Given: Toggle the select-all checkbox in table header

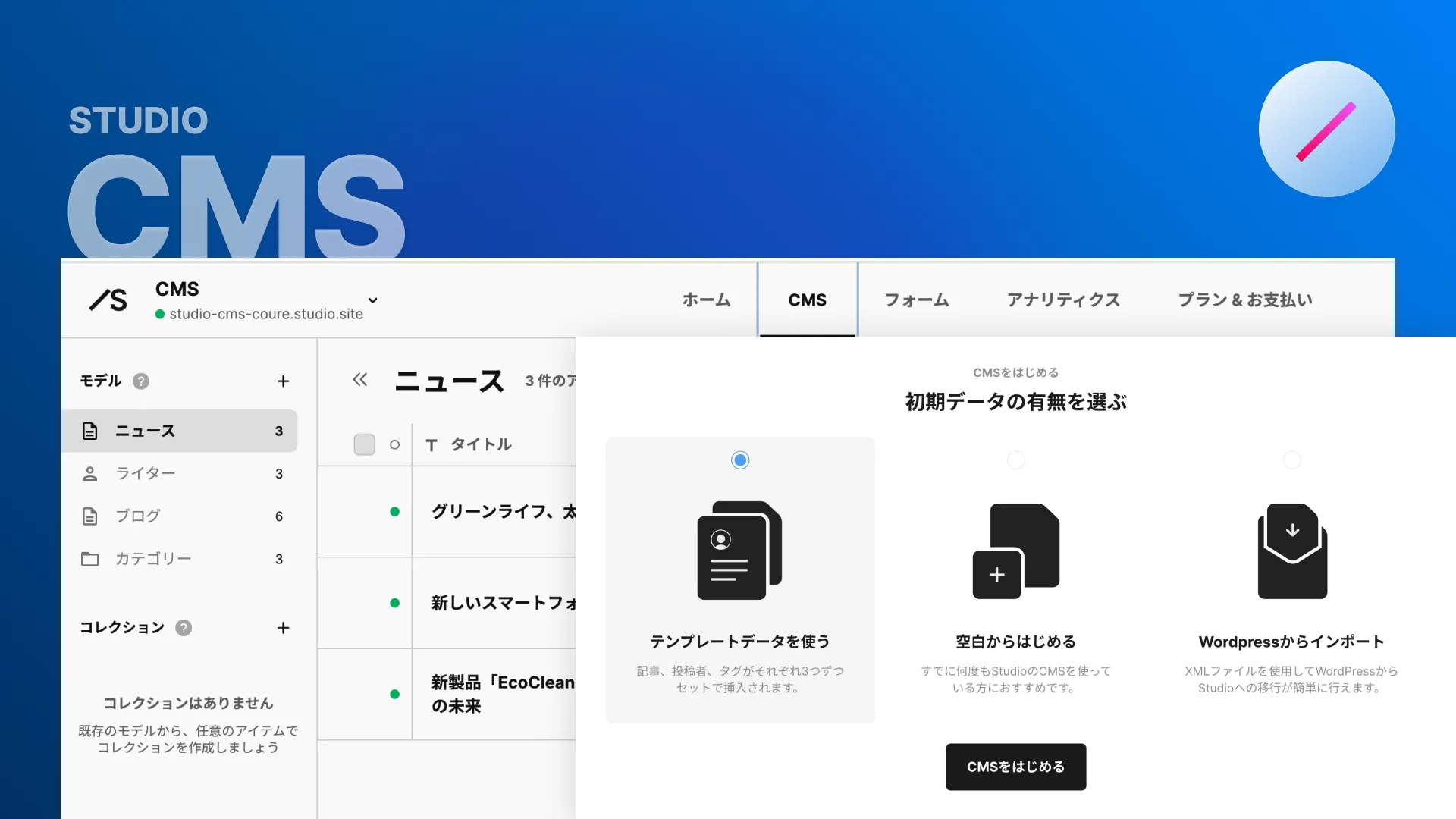Looking at the screenshot, I should (x=365, y=444).
